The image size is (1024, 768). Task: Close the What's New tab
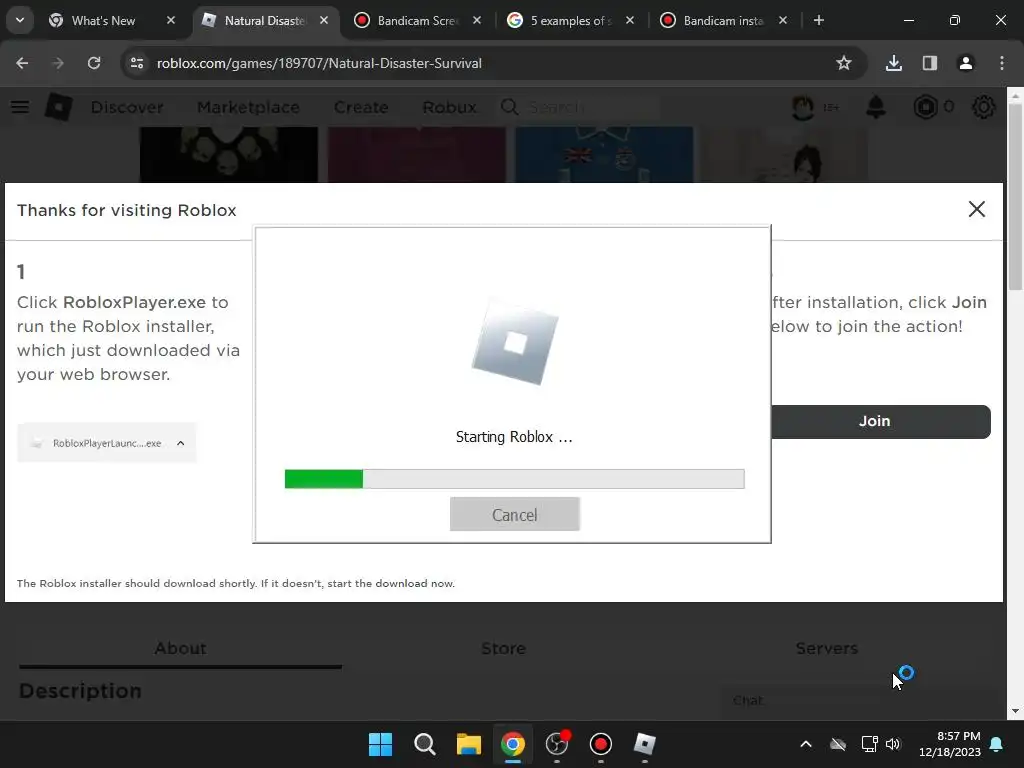(x=171, y=21)
